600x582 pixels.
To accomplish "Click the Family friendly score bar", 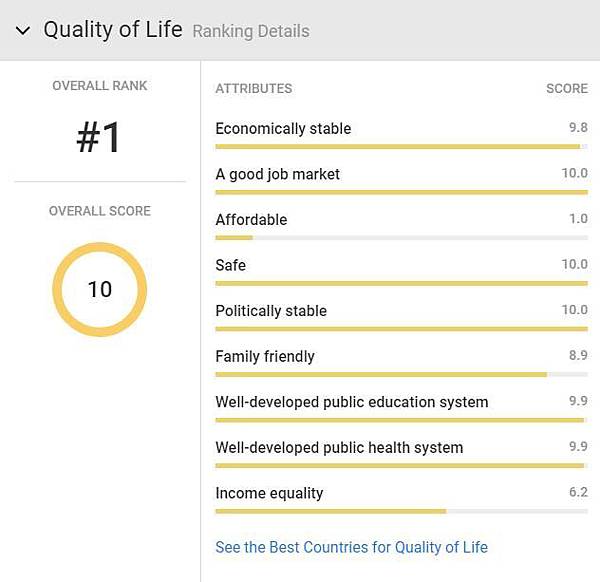I will coord(401,374).
